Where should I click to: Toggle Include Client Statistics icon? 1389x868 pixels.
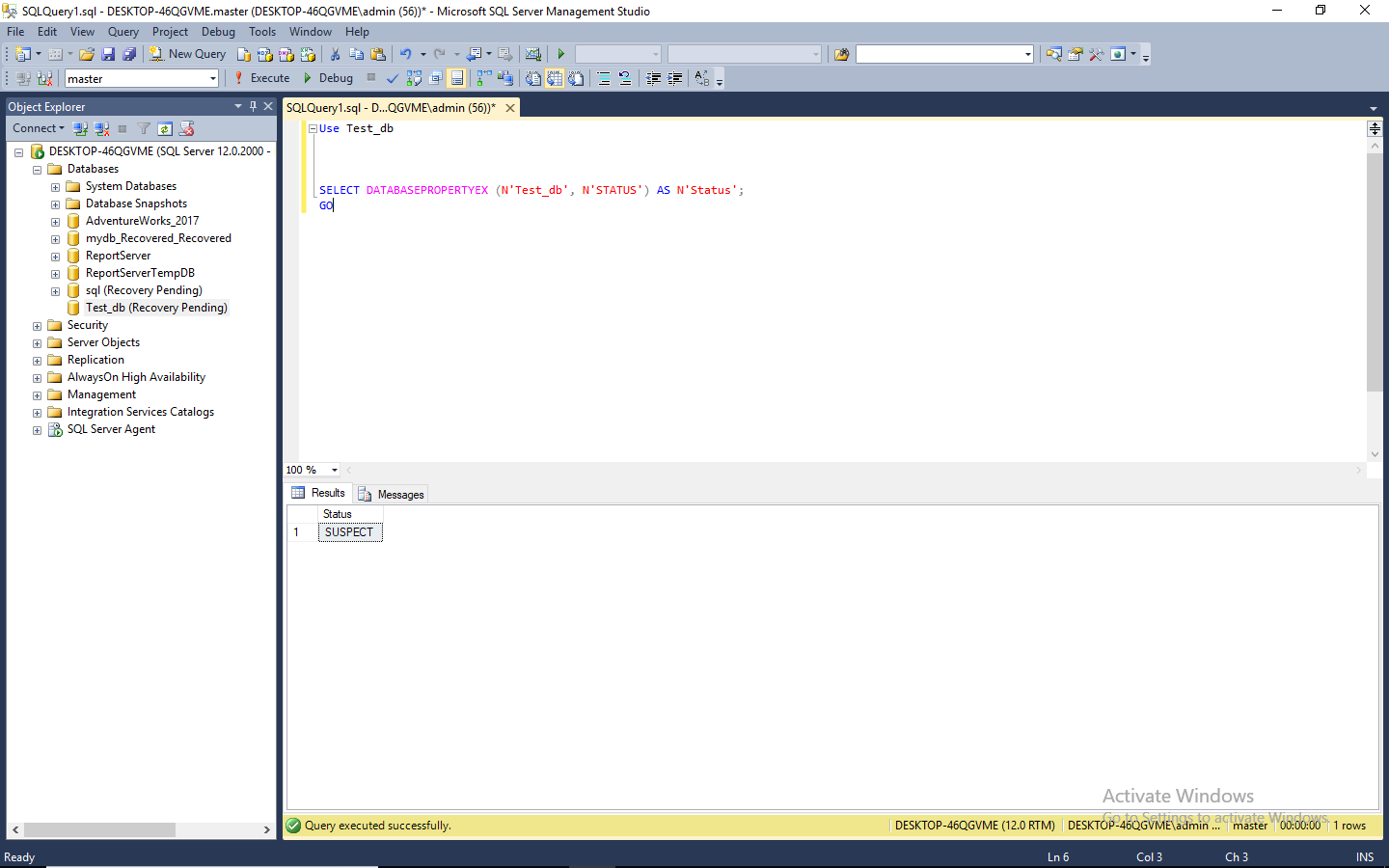click(504, 78)
